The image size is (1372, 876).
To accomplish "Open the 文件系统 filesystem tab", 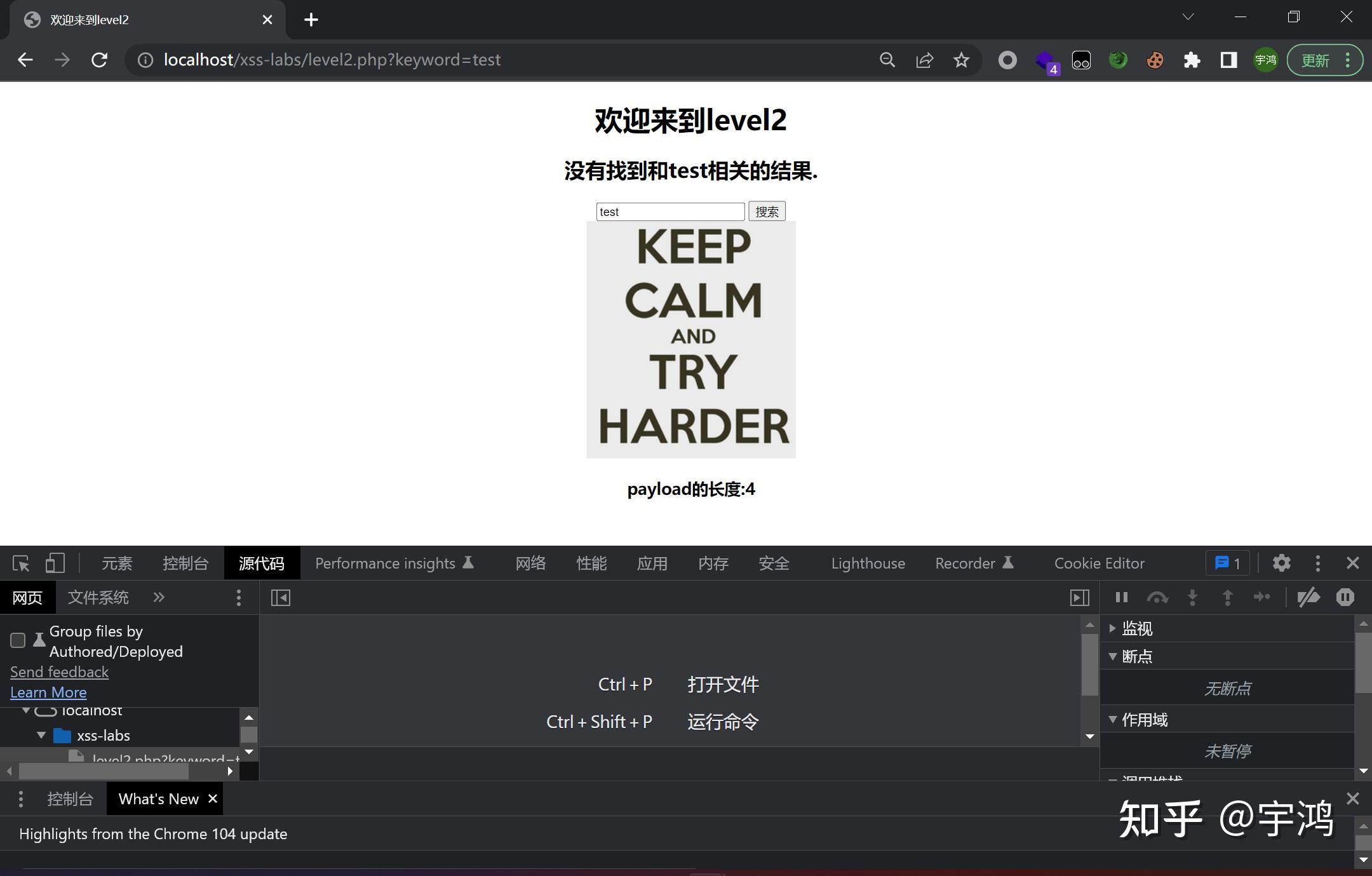I will (98, 597).
